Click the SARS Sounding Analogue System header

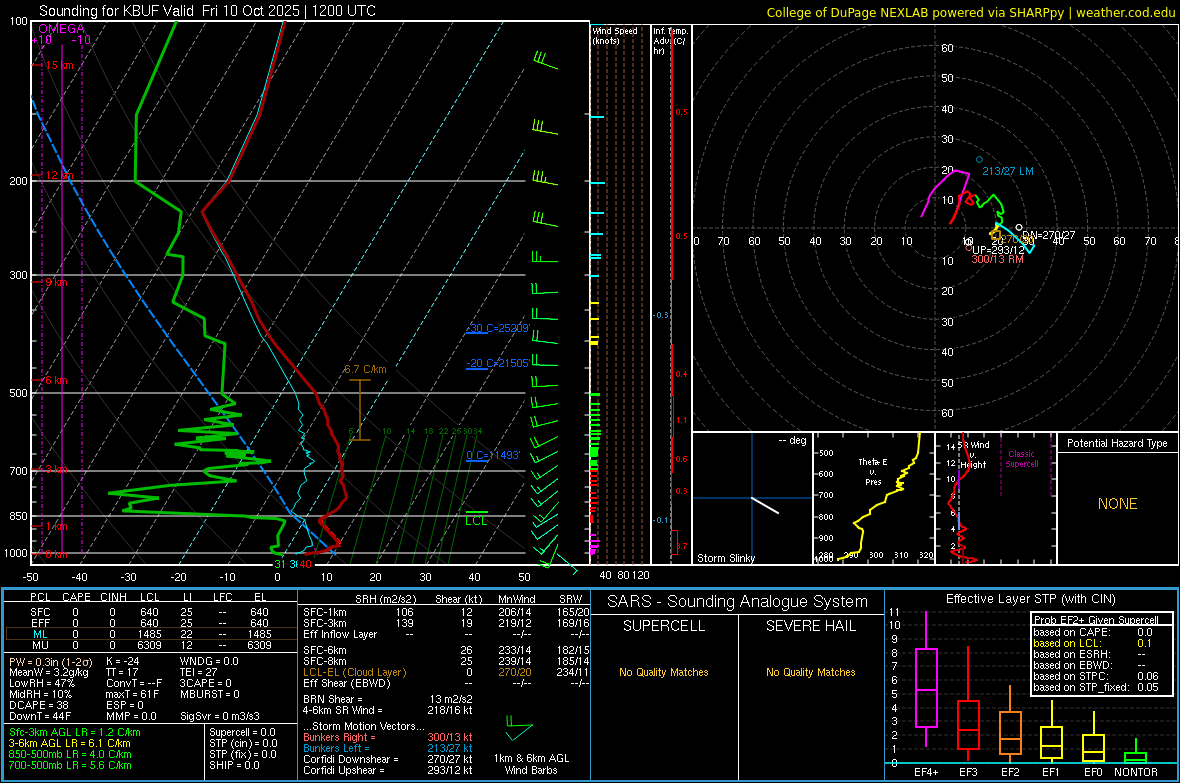(x=737, y=602)
